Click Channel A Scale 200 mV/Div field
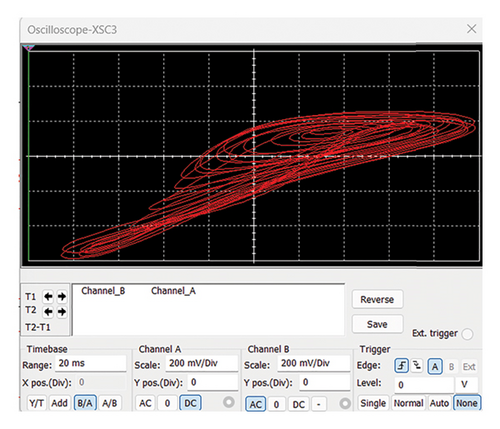The height and width of the screenshot is (429, 500). pyautogui.click(x=202, y=363)
